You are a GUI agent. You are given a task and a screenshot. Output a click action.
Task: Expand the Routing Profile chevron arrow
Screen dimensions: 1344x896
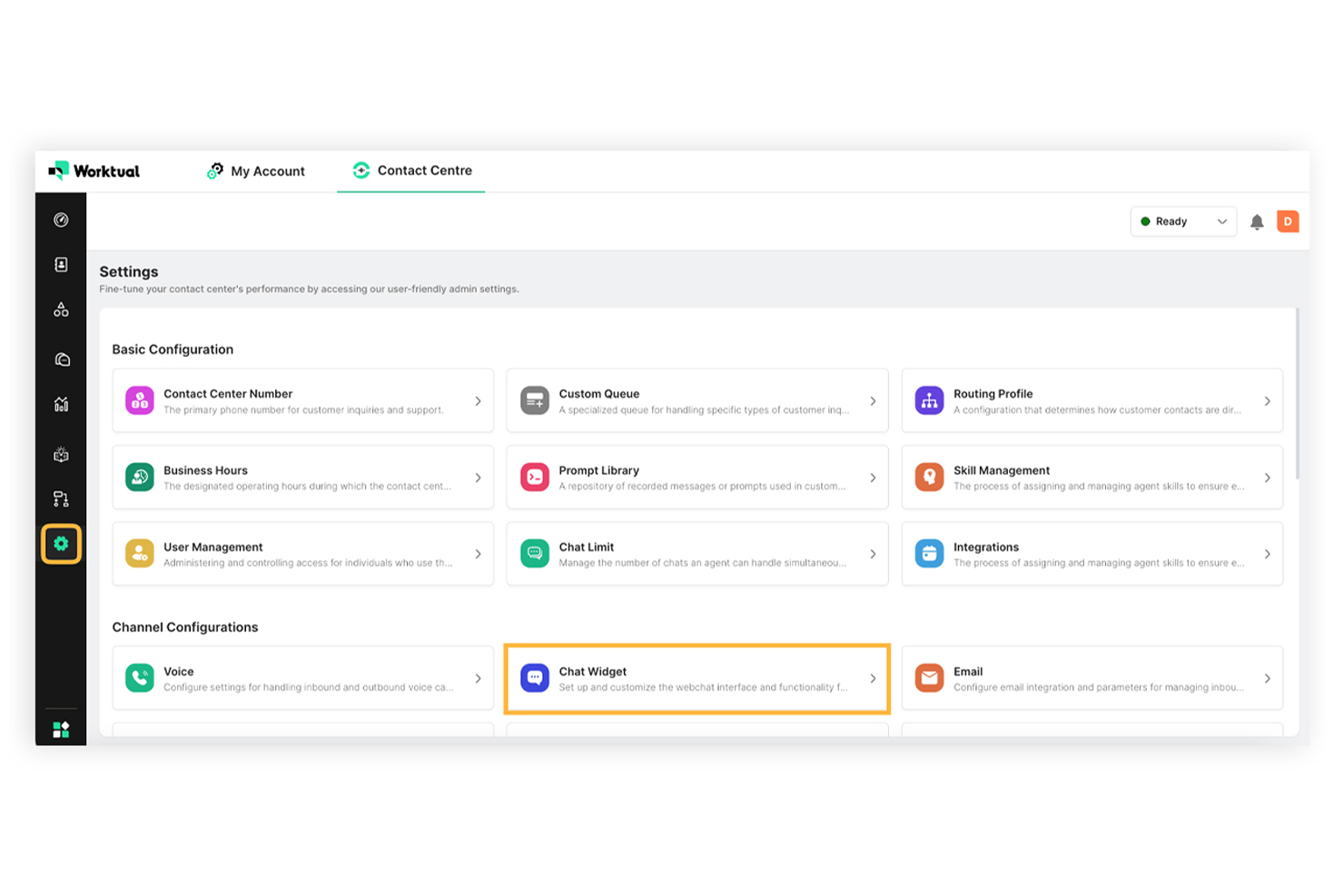click(x=1267, y=401)
